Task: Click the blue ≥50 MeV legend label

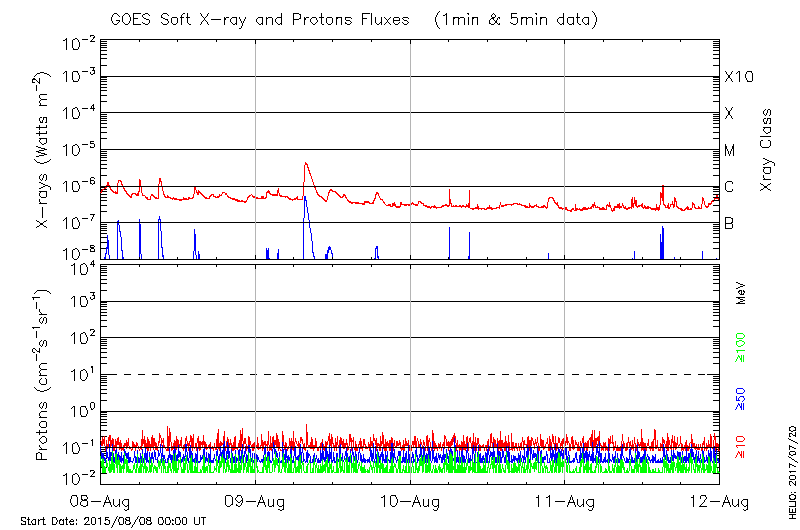Action: tap(741, 396)
